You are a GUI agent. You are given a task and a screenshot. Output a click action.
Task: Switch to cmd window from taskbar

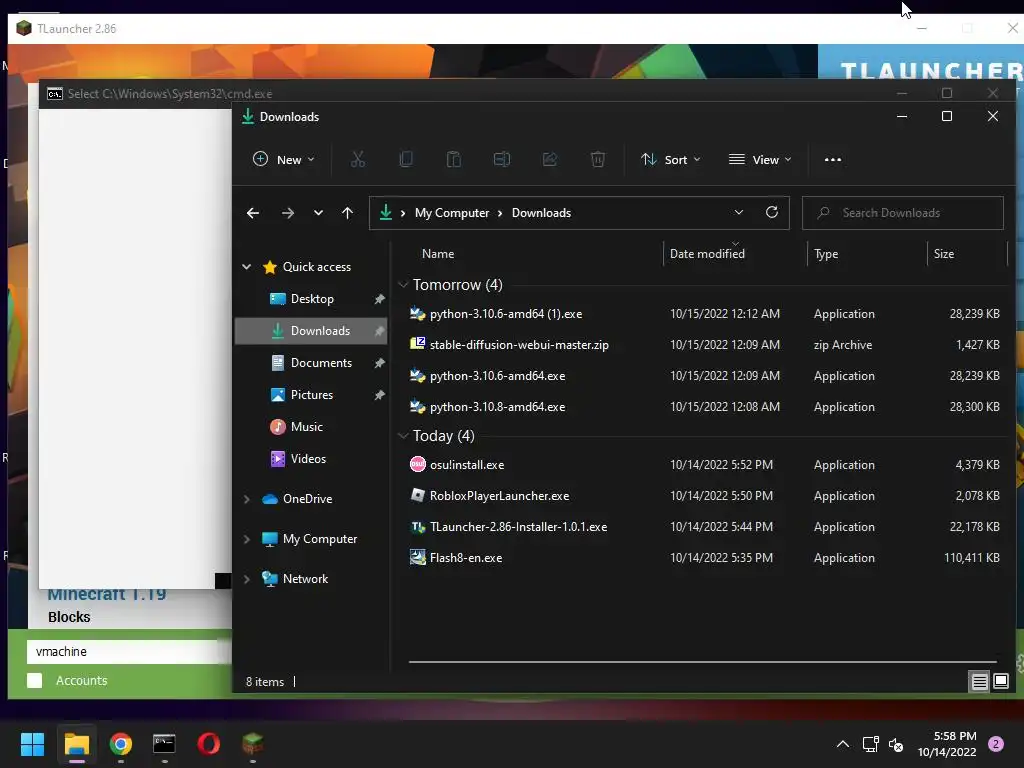pyautogui.click(x=165, y=744)
